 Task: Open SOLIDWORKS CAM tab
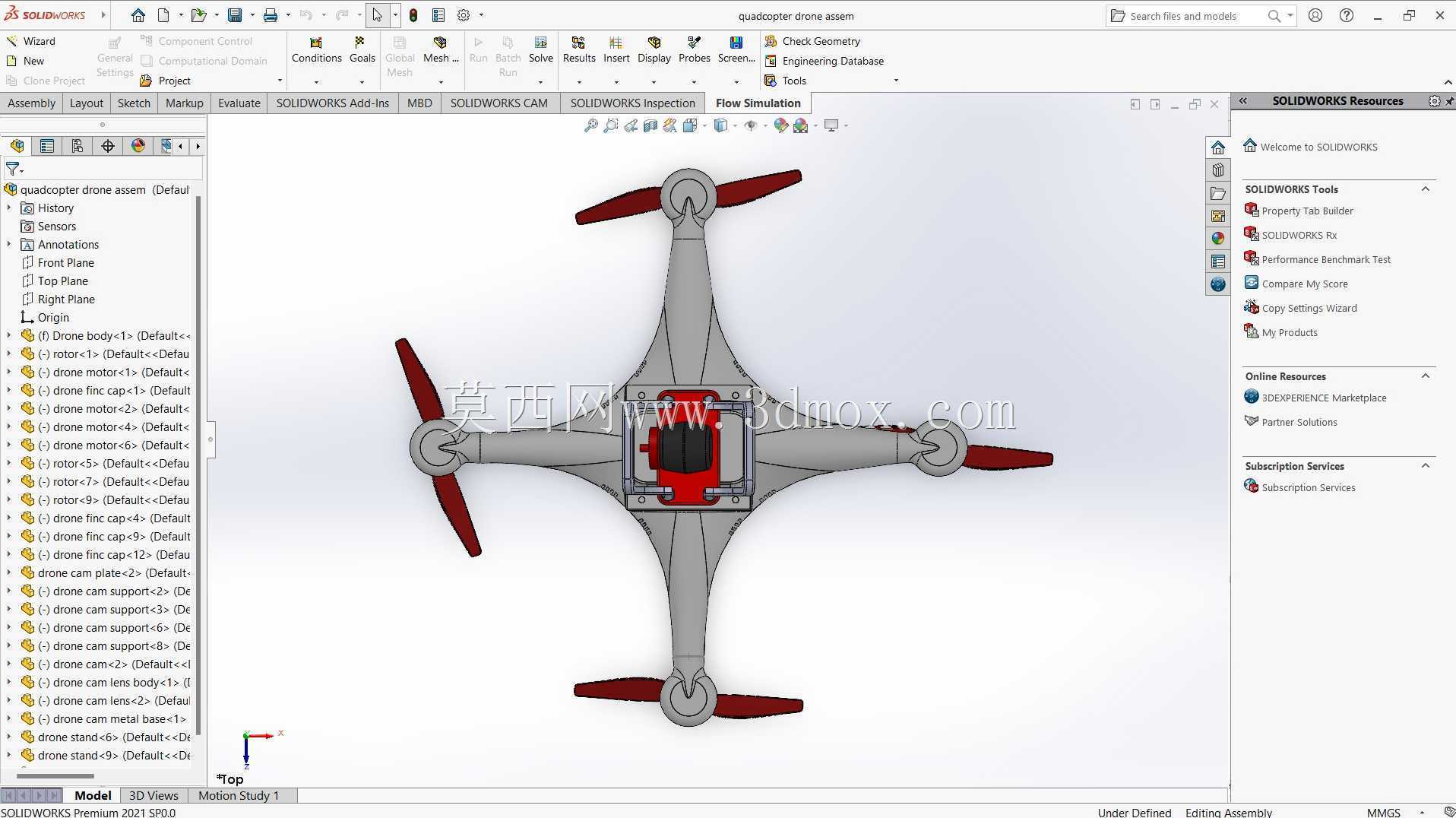[x=499, y=103]
